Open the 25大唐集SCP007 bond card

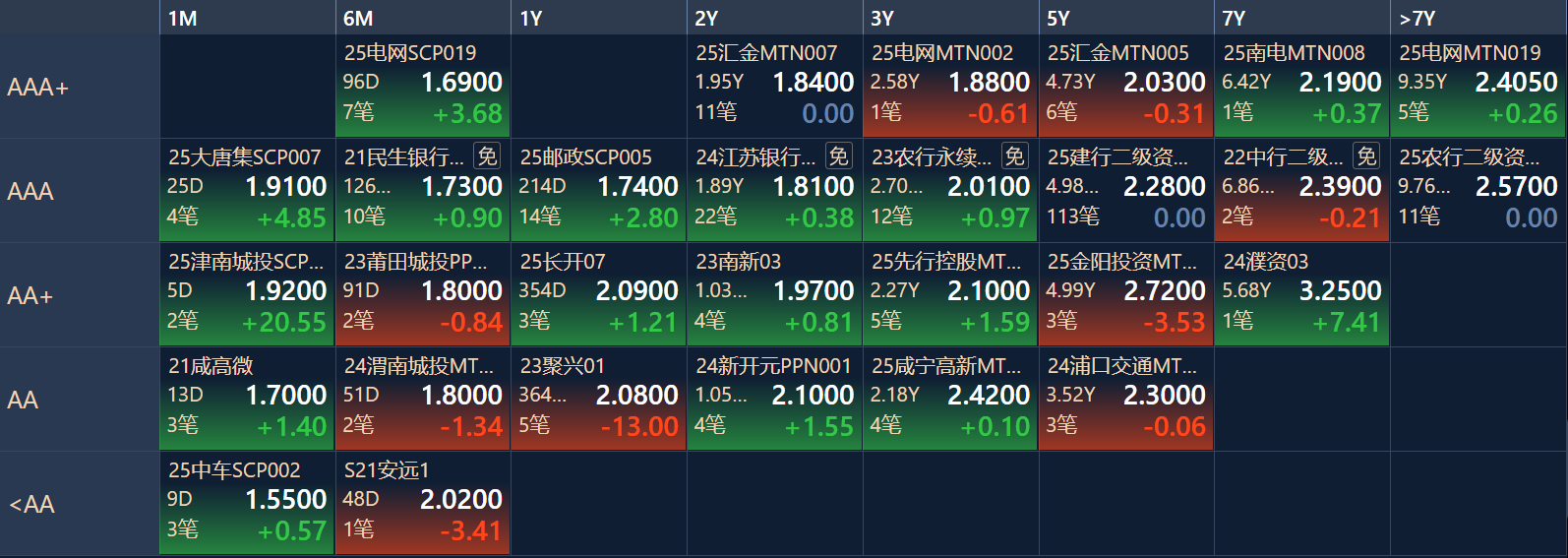[247, 190]
